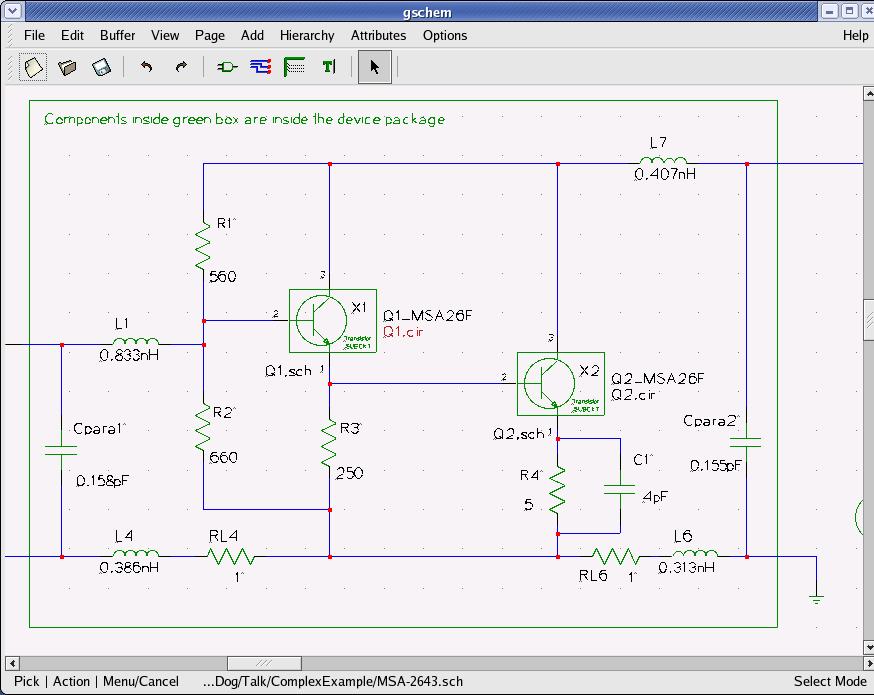874x695 pixels.
Task: Toggle the Select mode arrow tool
Action: click(375, 67)
